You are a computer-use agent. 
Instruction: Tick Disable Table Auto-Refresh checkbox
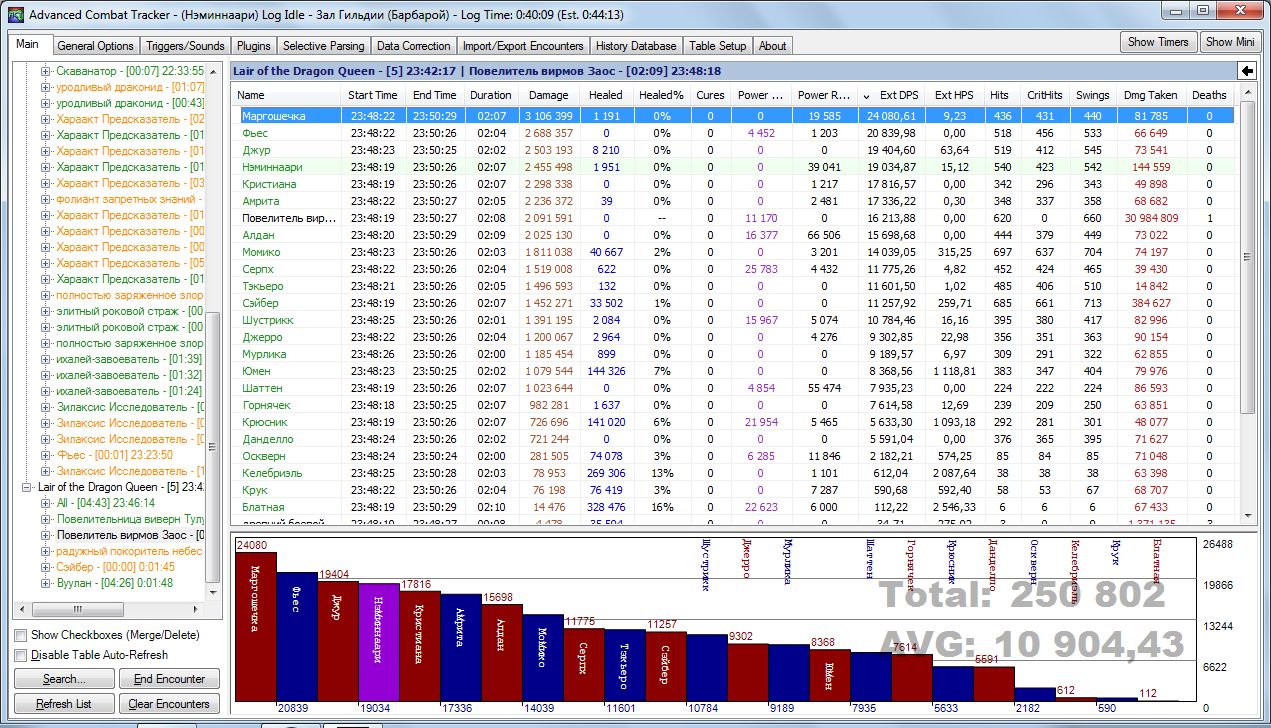tap(21, 655)
